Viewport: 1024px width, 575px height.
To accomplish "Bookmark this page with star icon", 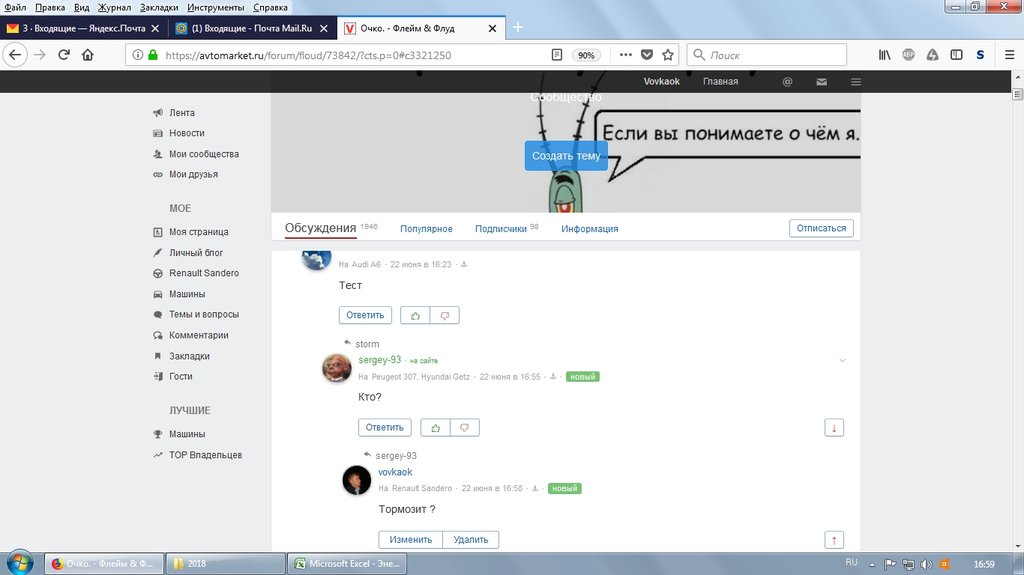I will tap(667, 55).
